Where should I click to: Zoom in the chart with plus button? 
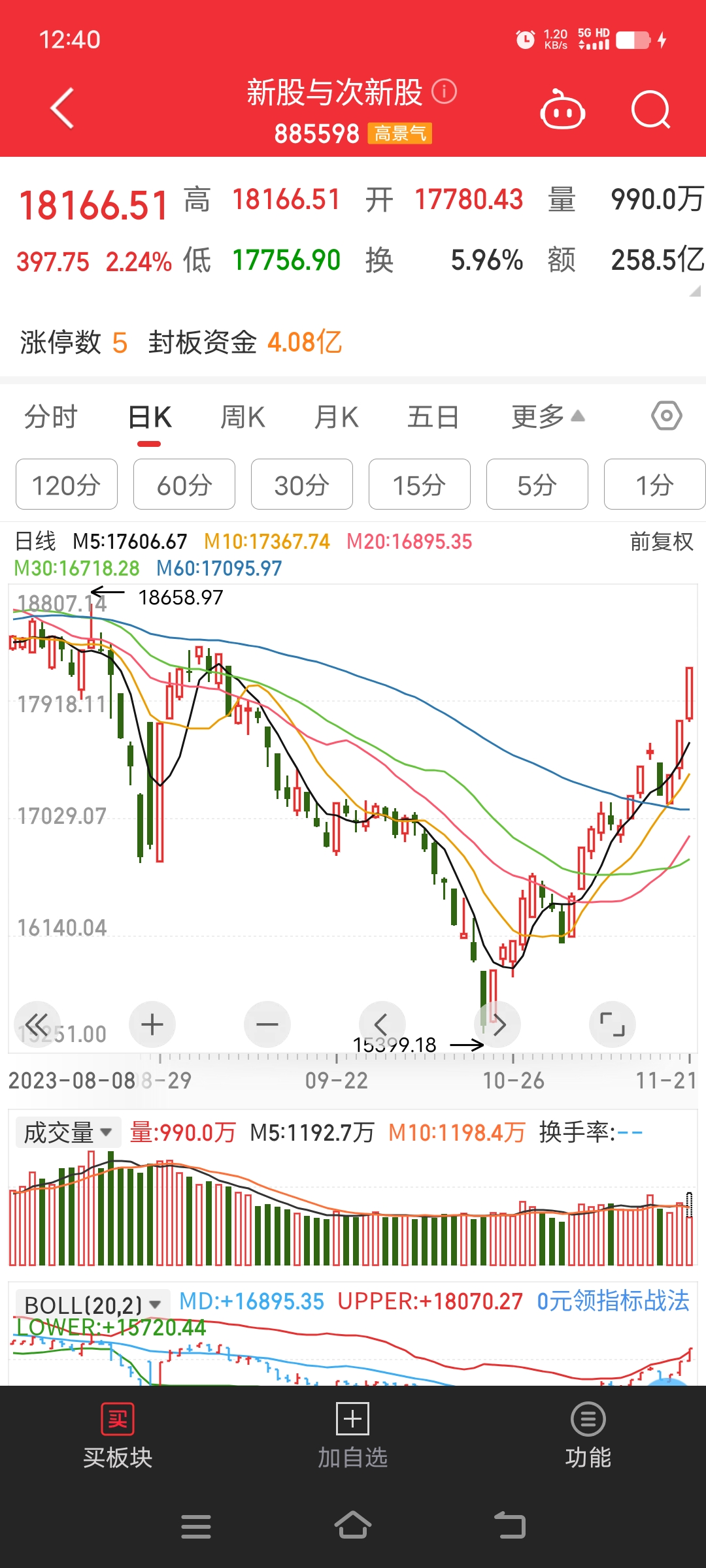(x=152, y=1024)
